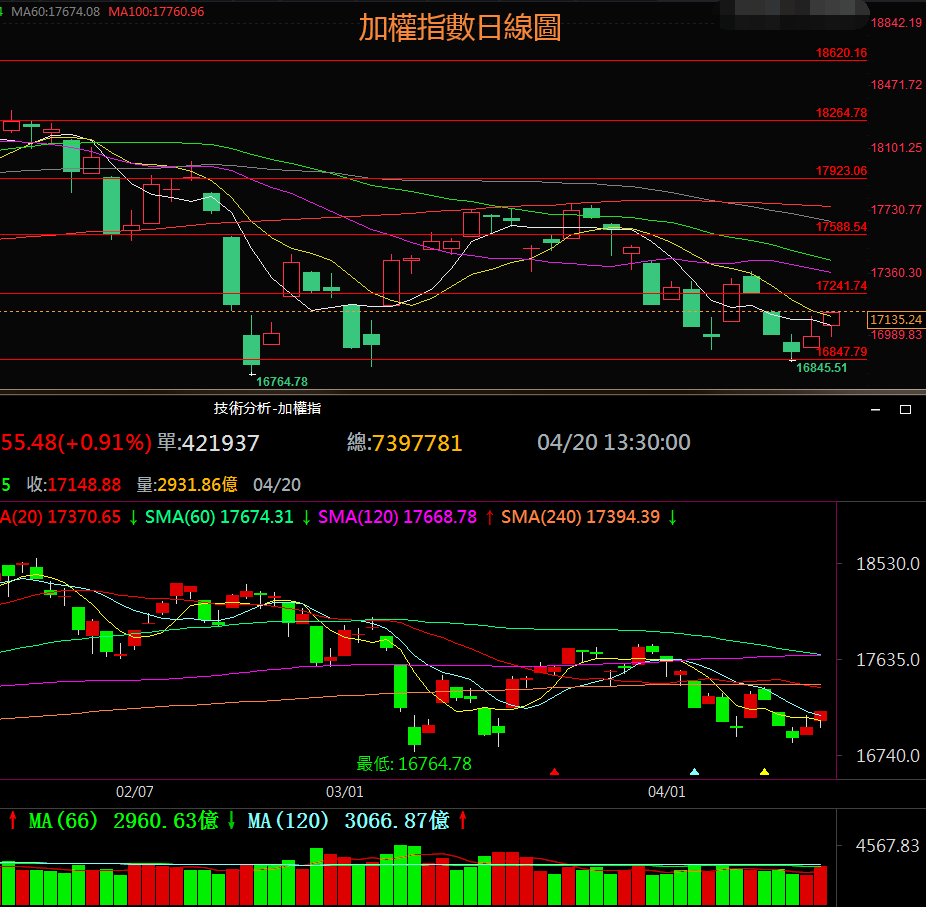
Task: Maximize the 技術分析 chart window
Action: click(x=906, y=409)
